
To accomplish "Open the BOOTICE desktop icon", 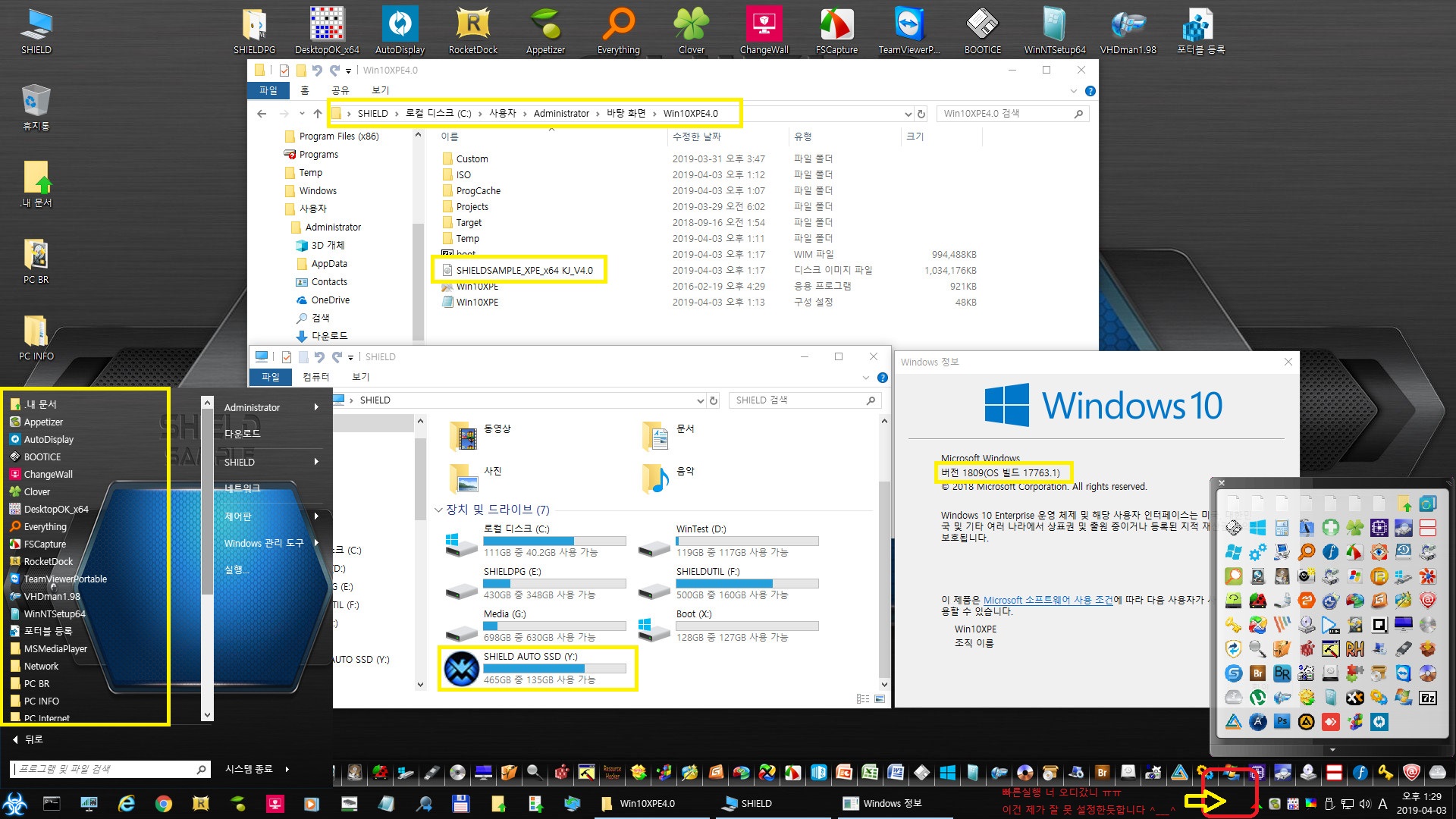I will [x=982, y=30].
